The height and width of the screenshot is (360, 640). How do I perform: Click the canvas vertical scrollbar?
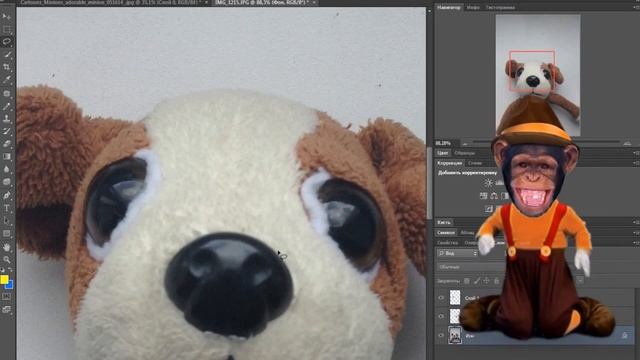(x=429, y=182)
